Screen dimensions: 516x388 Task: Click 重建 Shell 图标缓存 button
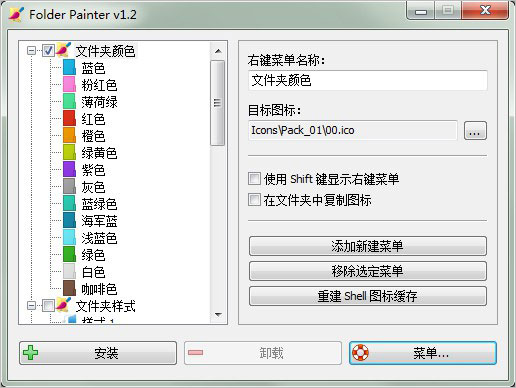pyautogui.click(x=368, y=296)
